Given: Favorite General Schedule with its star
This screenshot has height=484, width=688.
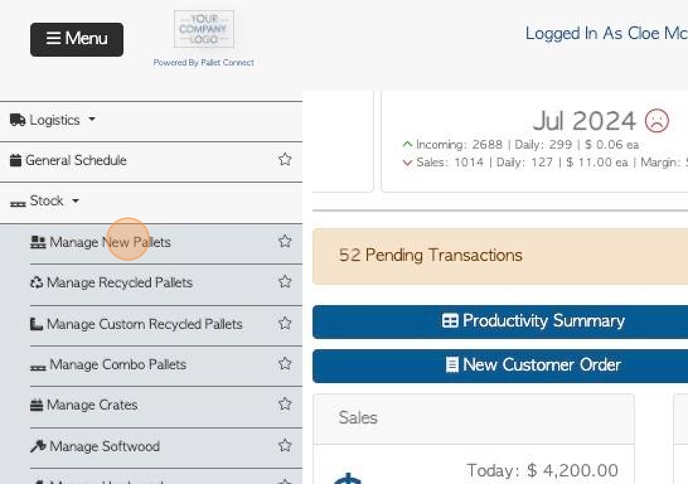Looking at the screenshot, I should pyautogui.click(x=285, y=159).
